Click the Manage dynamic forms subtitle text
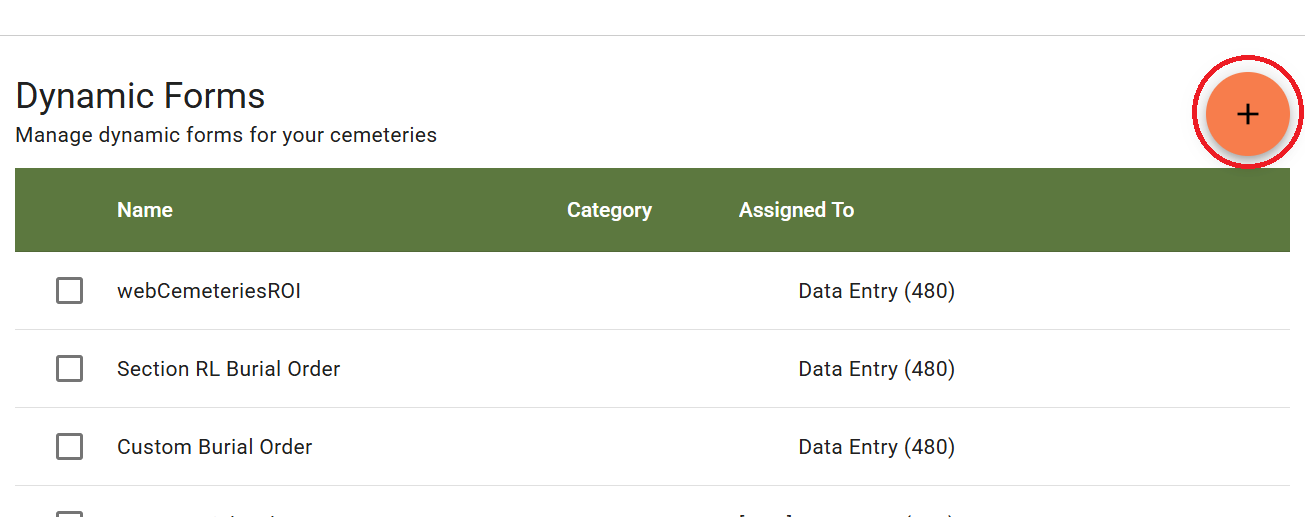 click(x=226, y=135)
